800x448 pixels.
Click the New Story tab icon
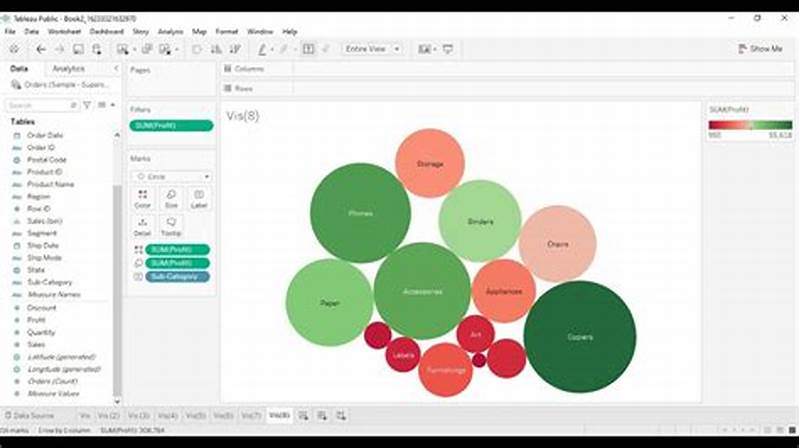(341, 416)
